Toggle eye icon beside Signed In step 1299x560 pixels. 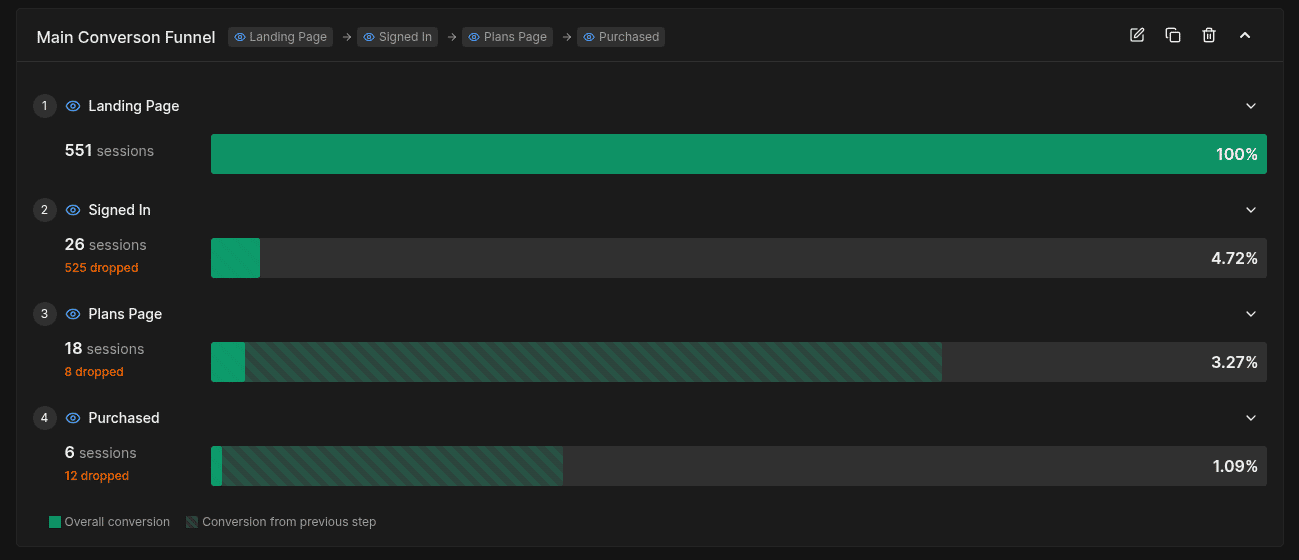click(x=73, y=210)
